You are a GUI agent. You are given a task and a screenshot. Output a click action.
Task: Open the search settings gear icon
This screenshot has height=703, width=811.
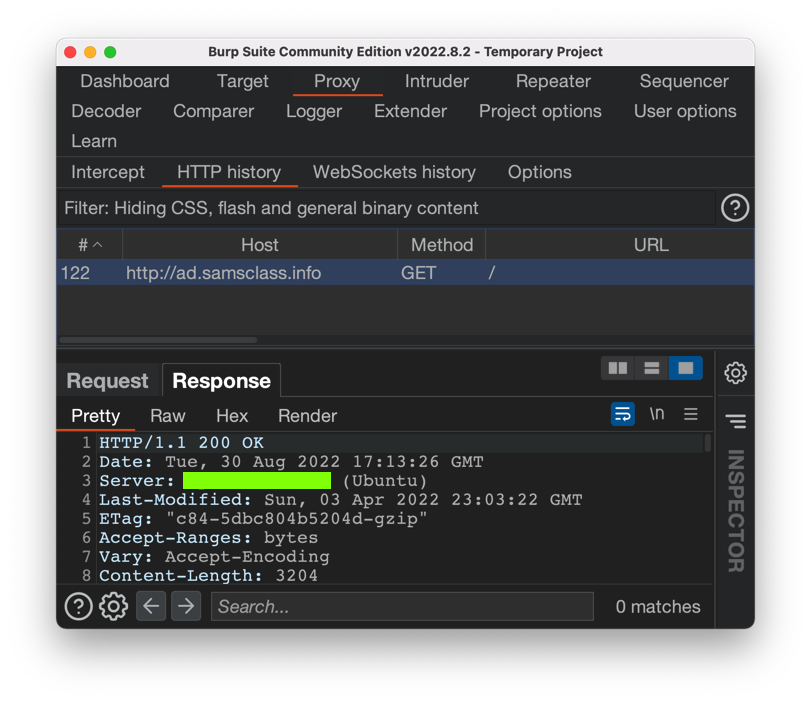tap(114, 606)
